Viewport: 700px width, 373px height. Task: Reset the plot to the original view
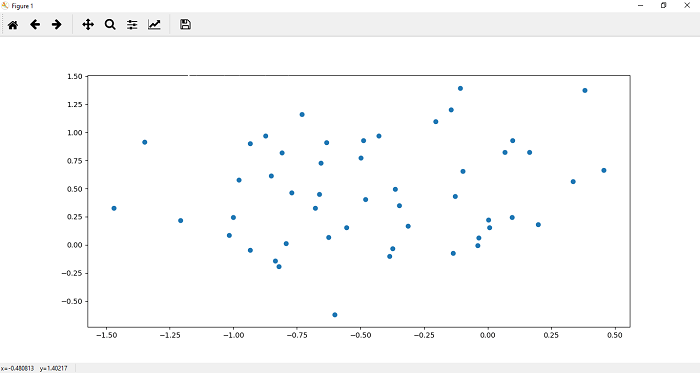13,25
